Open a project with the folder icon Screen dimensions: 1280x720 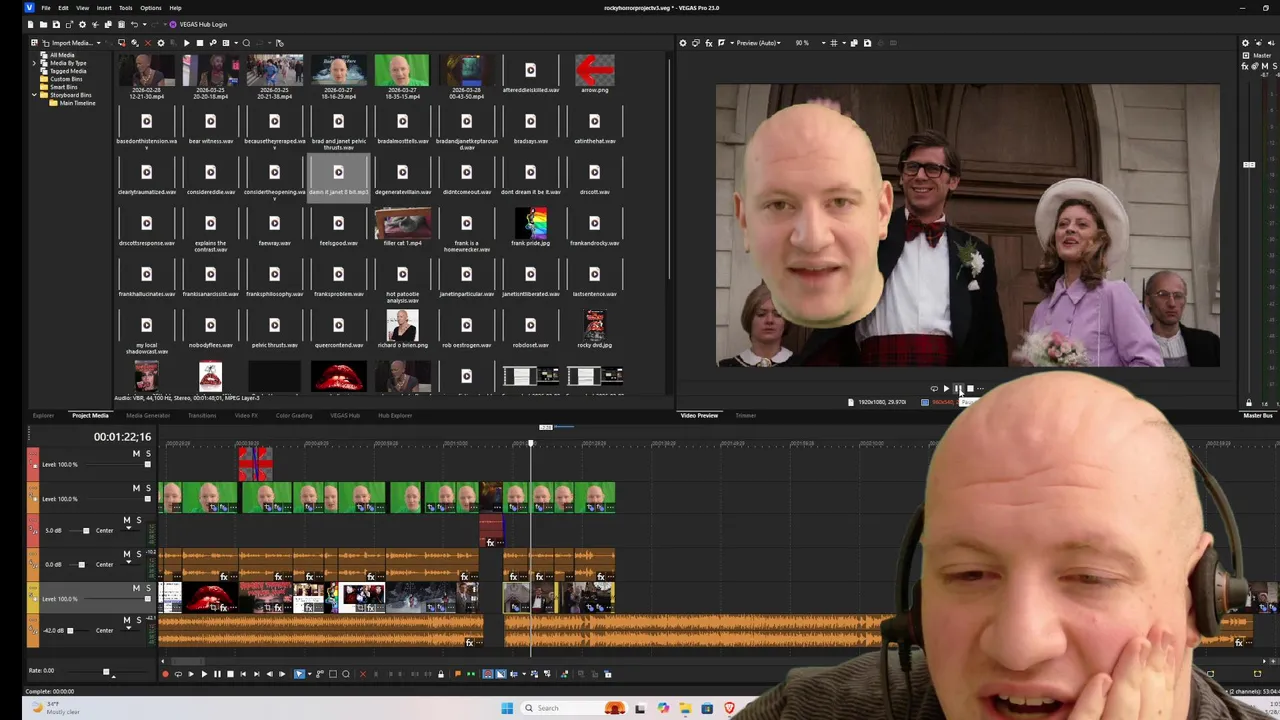[43, 24]
